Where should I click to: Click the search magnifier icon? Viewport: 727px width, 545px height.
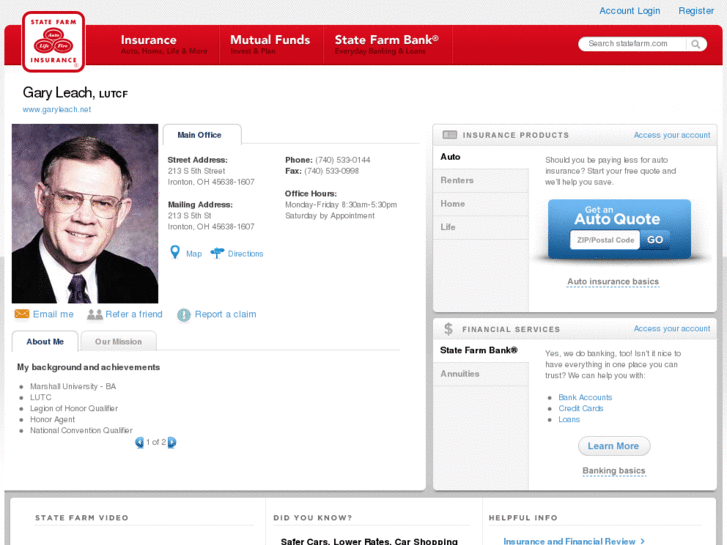pos(695,44)
